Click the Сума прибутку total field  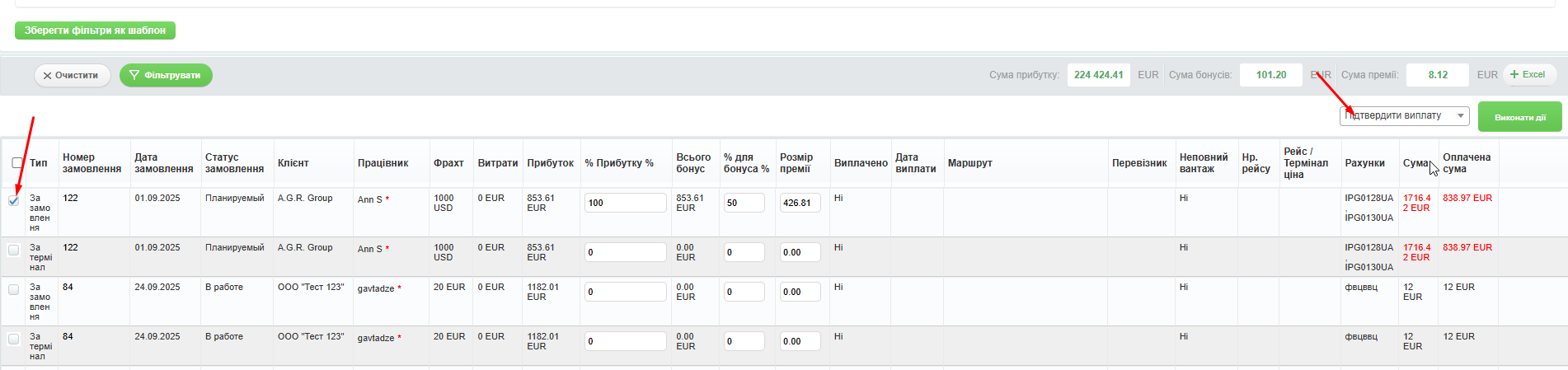(1098, 75)
